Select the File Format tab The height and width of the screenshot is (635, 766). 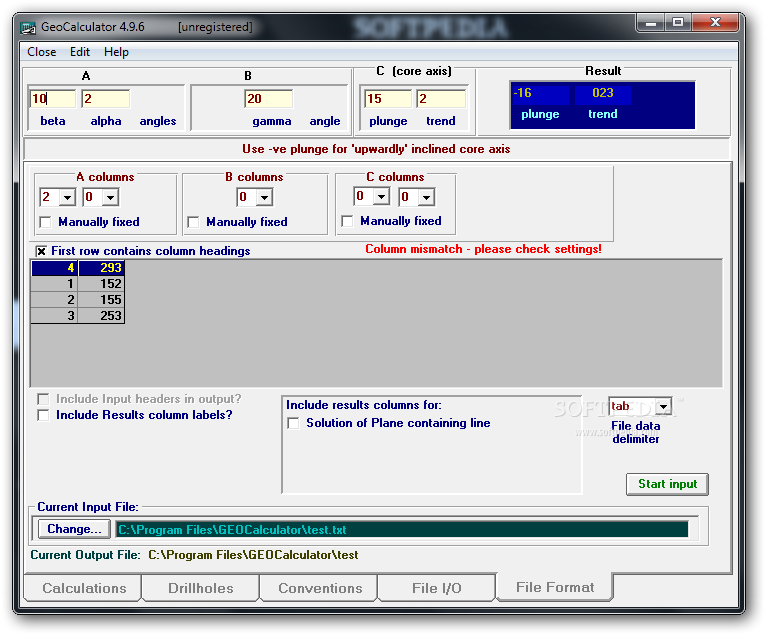(x=555, y=587)
